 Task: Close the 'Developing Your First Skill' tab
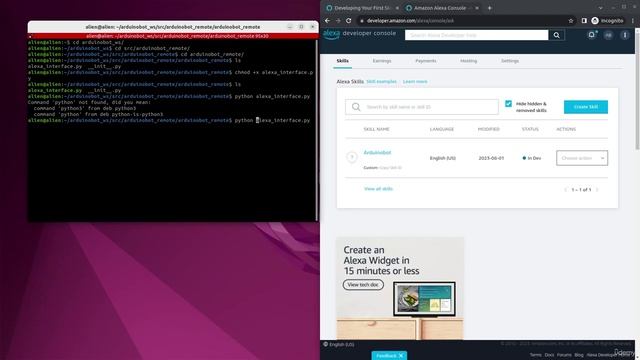[x=397, y=8]
